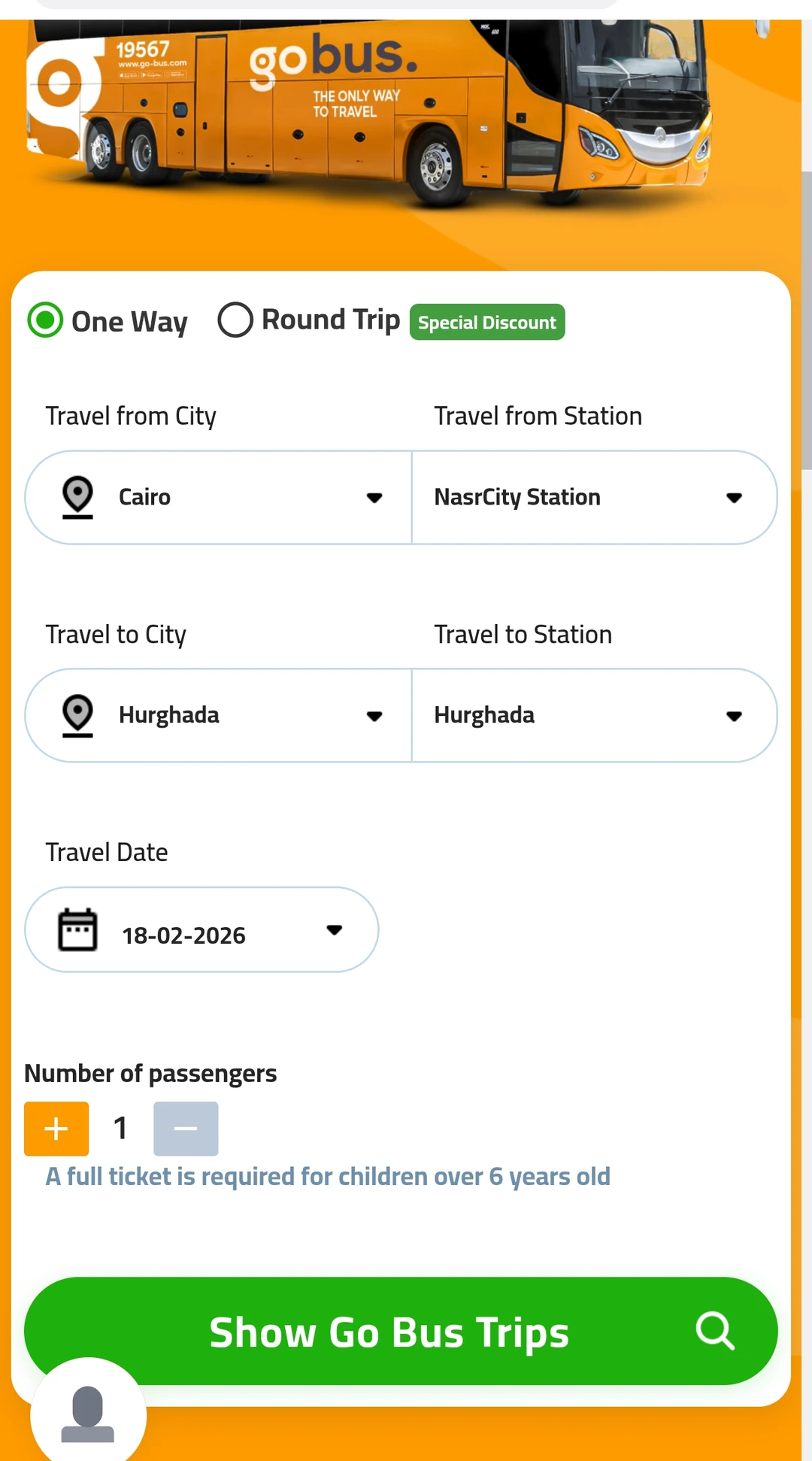Tap the Special Discount badge
The image size is (812, 1461).
pyautogui.click(x=487, y=323)
